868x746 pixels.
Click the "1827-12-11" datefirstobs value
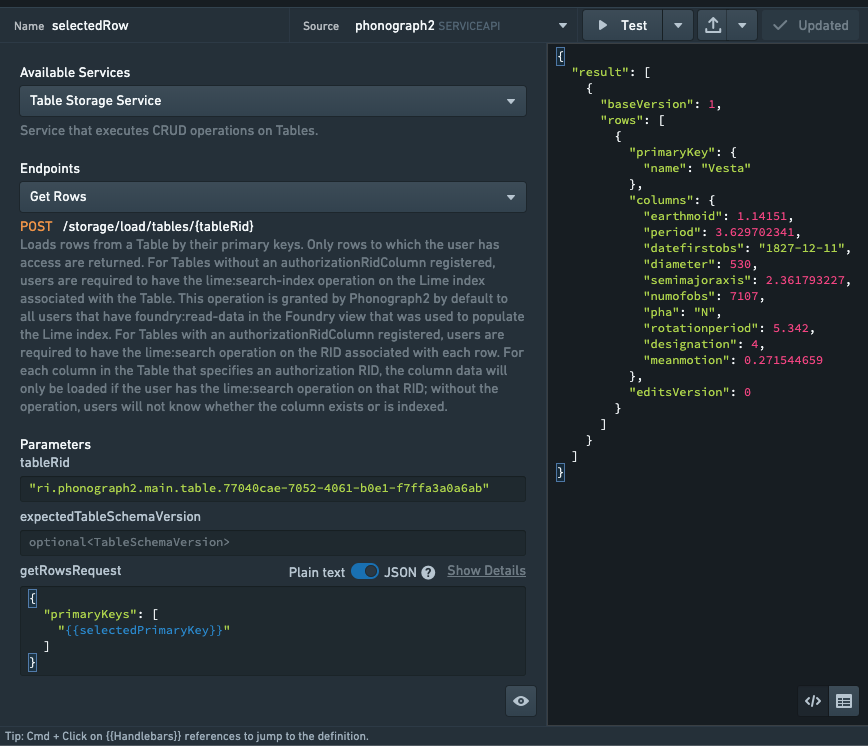(x=801, y=248)
